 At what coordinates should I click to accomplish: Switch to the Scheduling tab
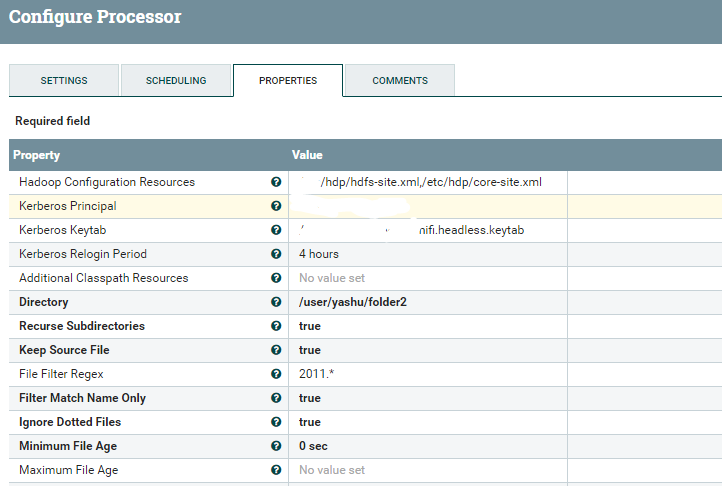176,81
